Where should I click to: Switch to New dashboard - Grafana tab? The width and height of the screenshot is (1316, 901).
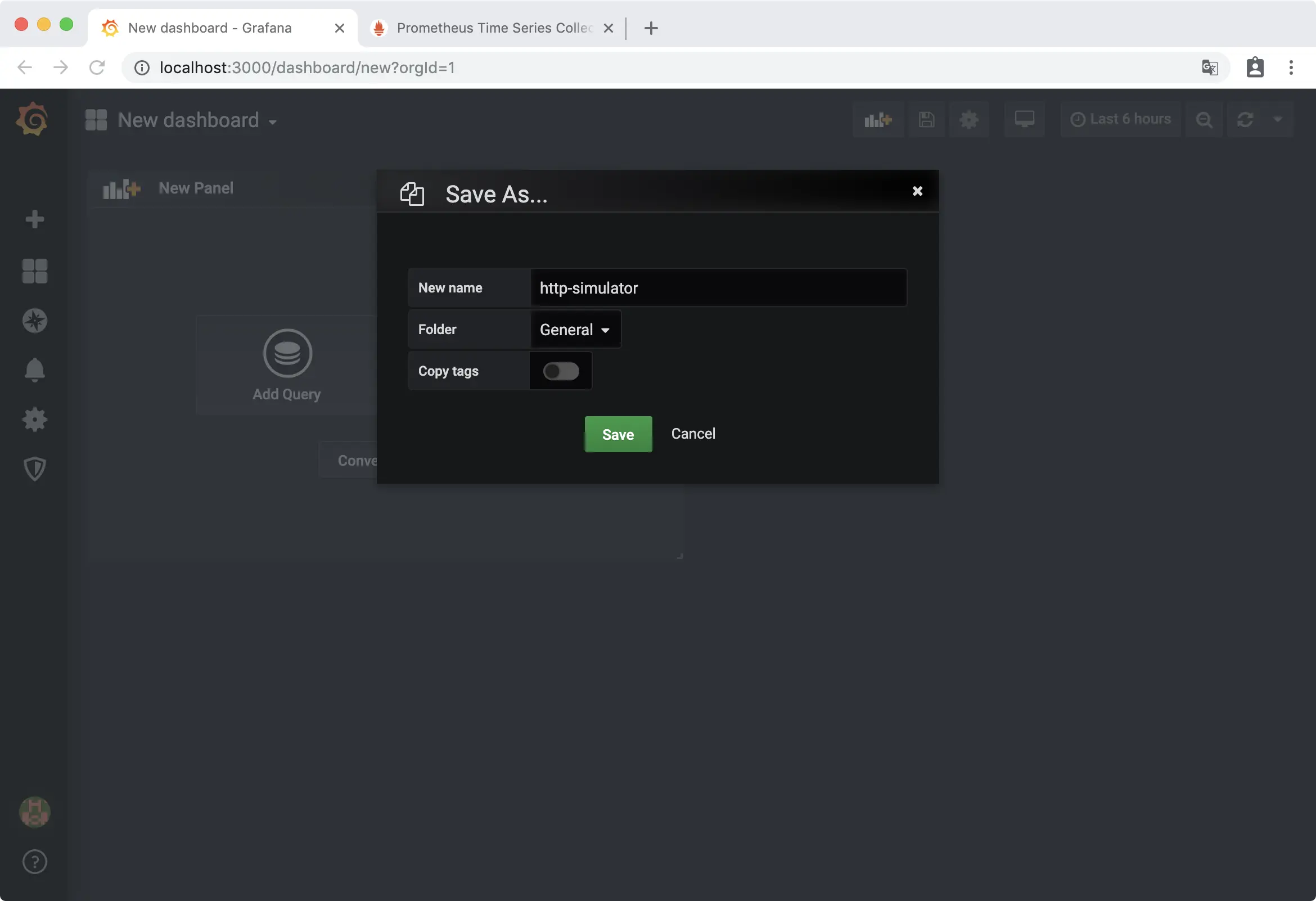[x=222, y=28]
